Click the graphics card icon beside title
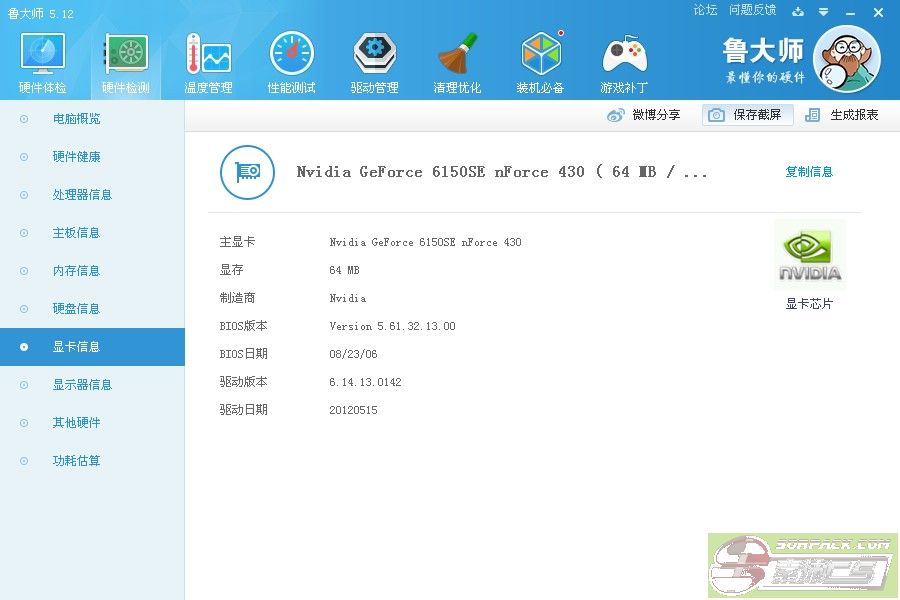The height and width of the screenshot is (600, 900). (247, 172)
